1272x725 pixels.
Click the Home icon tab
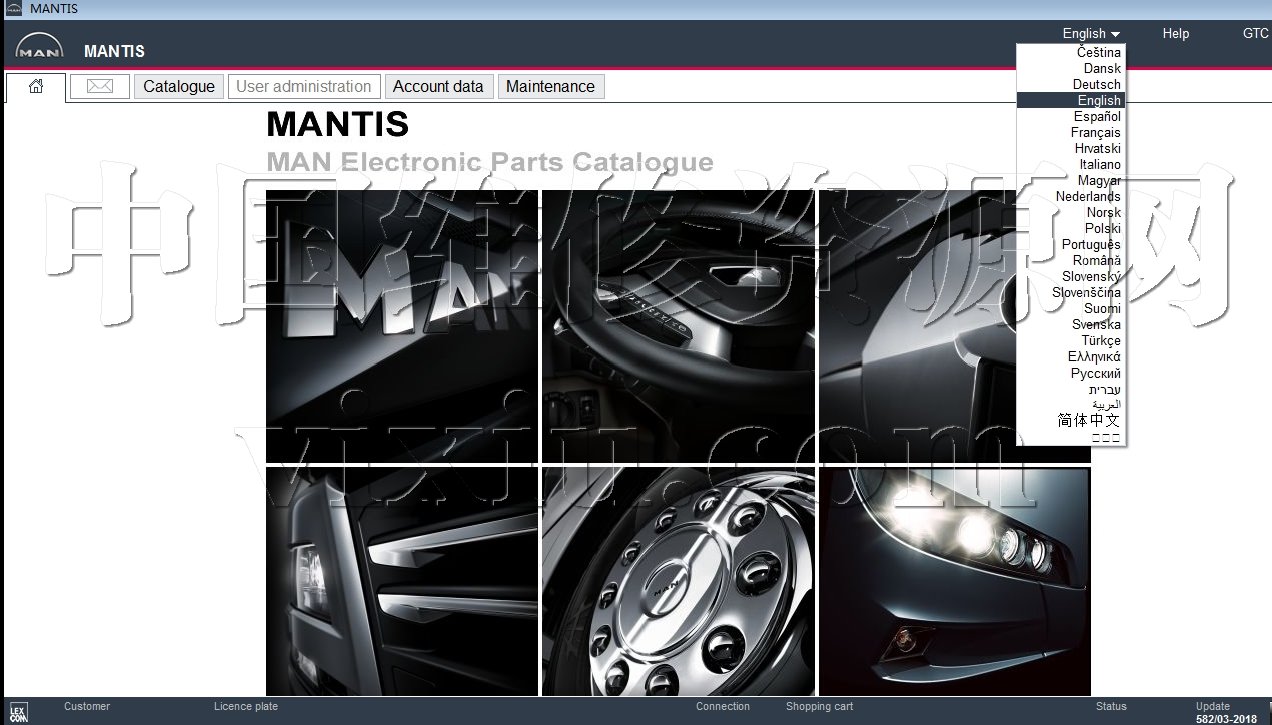[x=36, y=87]
